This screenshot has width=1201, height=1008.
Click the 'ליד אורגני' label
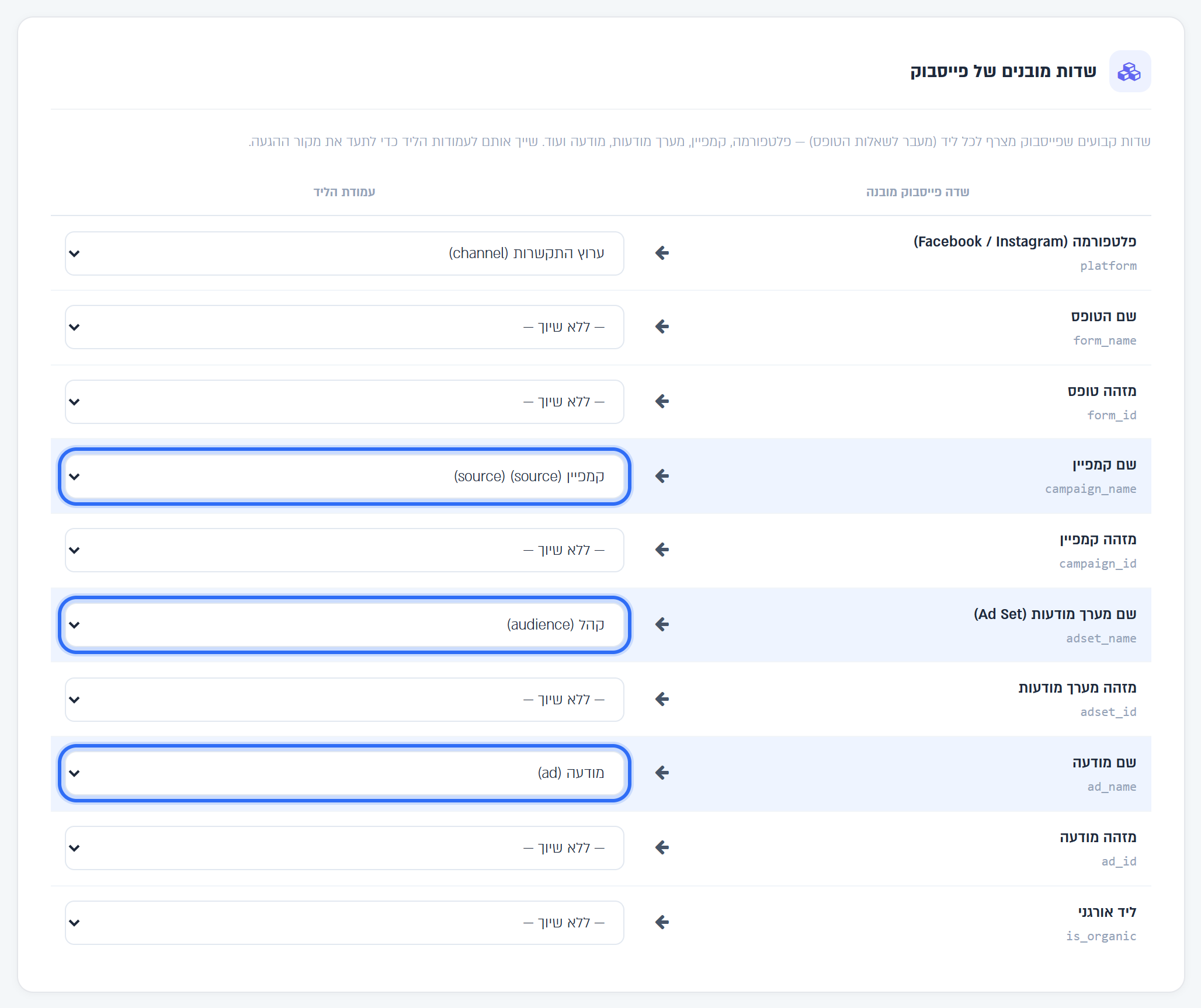click(1107, 912)
